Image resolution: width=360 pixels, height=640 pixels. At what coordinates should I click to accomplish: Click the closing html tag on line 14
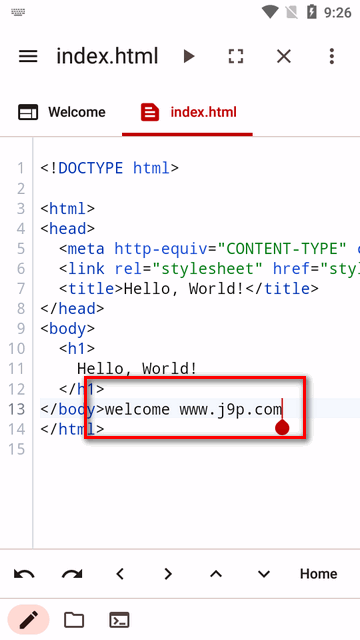click(72, 429)
